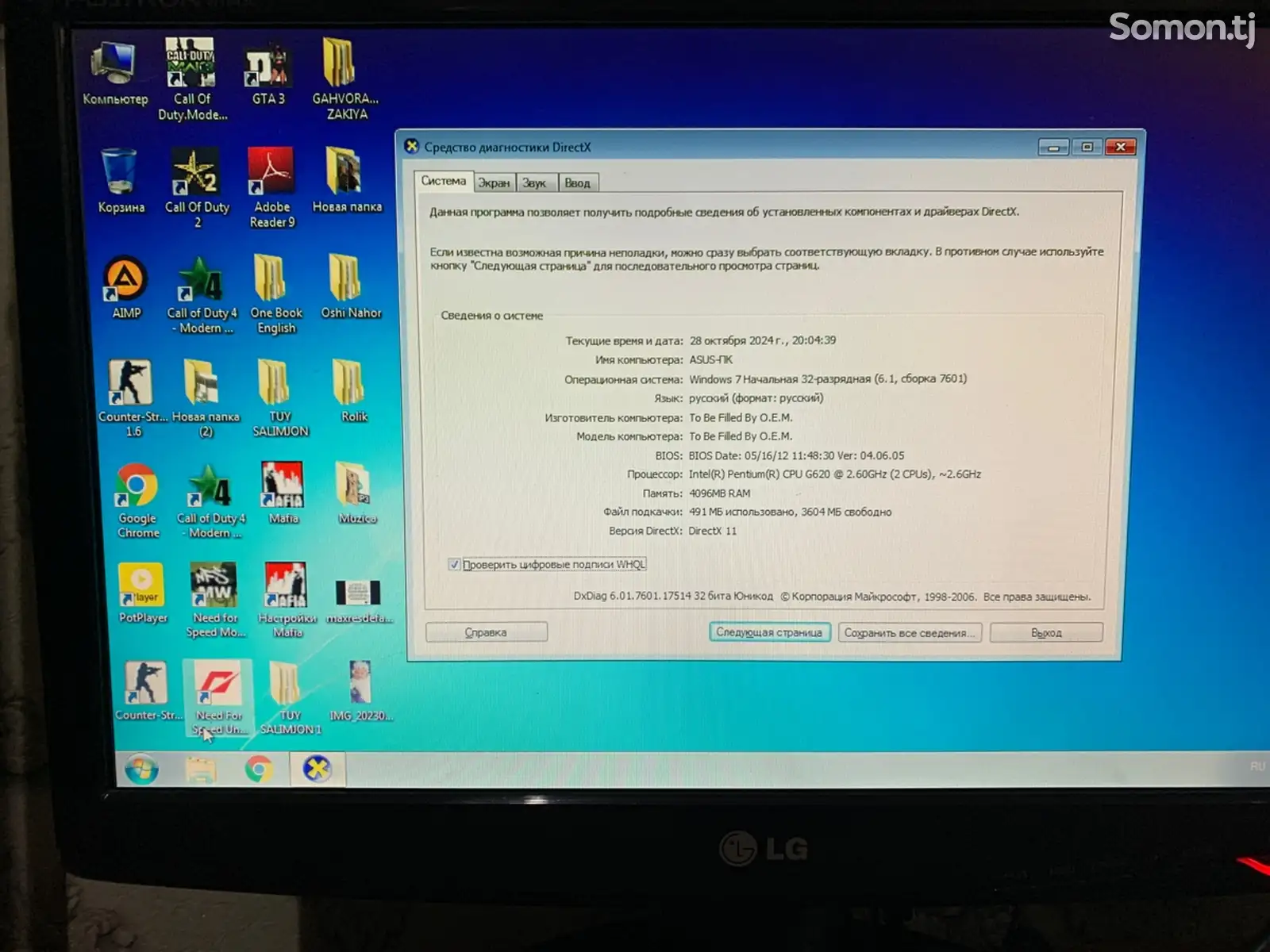Open the Корзина recycle bin
The height and width of the screenshot is (952, 1270).
click(121, 182)
